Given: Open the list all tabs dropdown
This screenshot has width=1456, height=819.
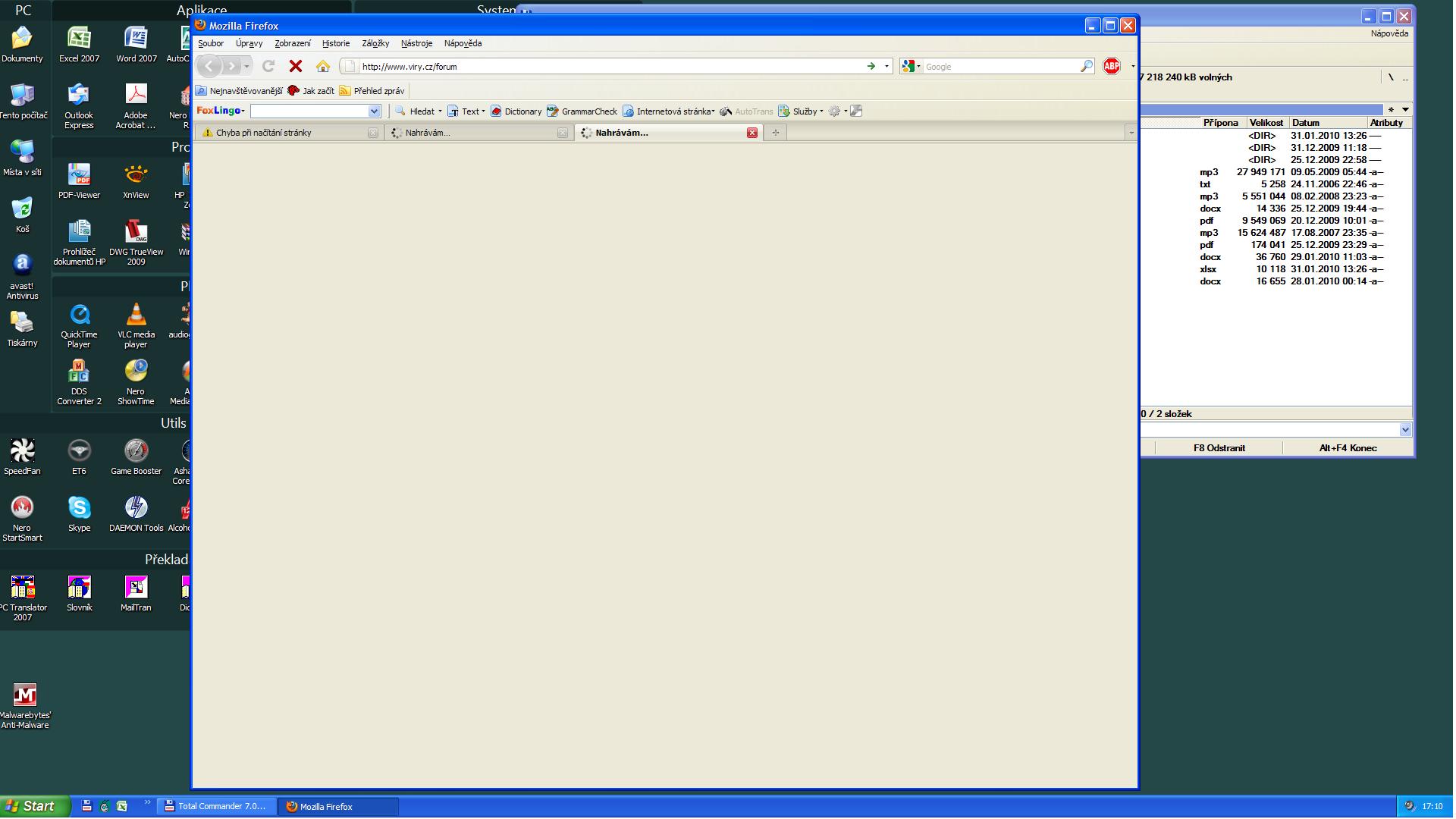Looking at the screenshot, I should tap(1131, 133).
